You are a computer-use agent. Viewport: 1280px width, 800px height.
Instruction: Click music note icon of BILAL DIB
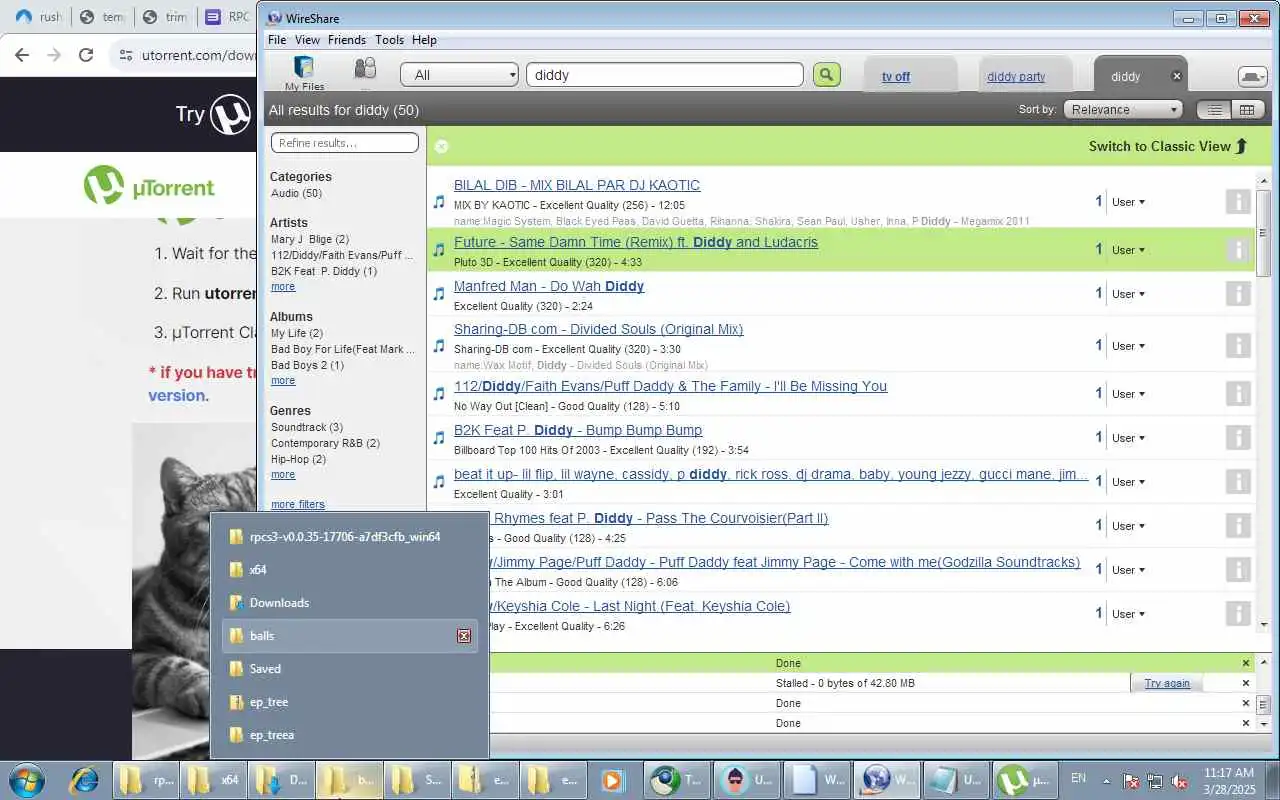pyautogui.click(x=438, y=202)
